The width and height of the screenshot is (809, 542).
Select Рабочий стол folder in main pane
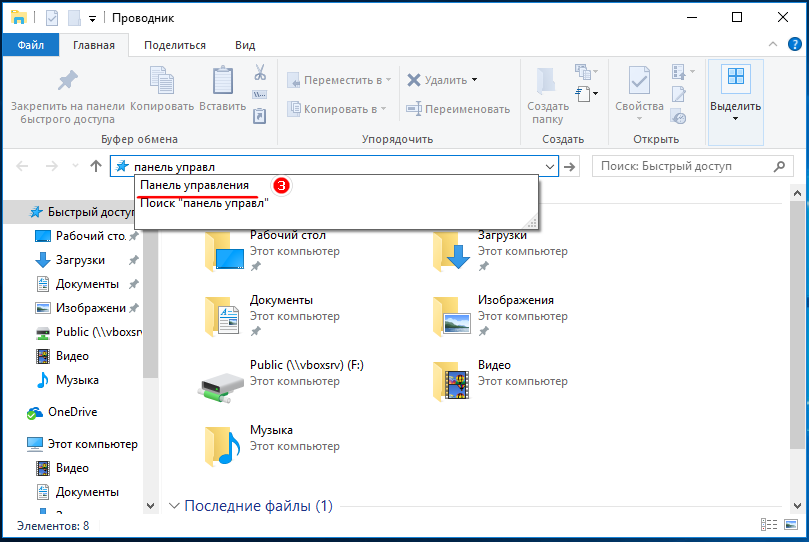tap(272, 251)
